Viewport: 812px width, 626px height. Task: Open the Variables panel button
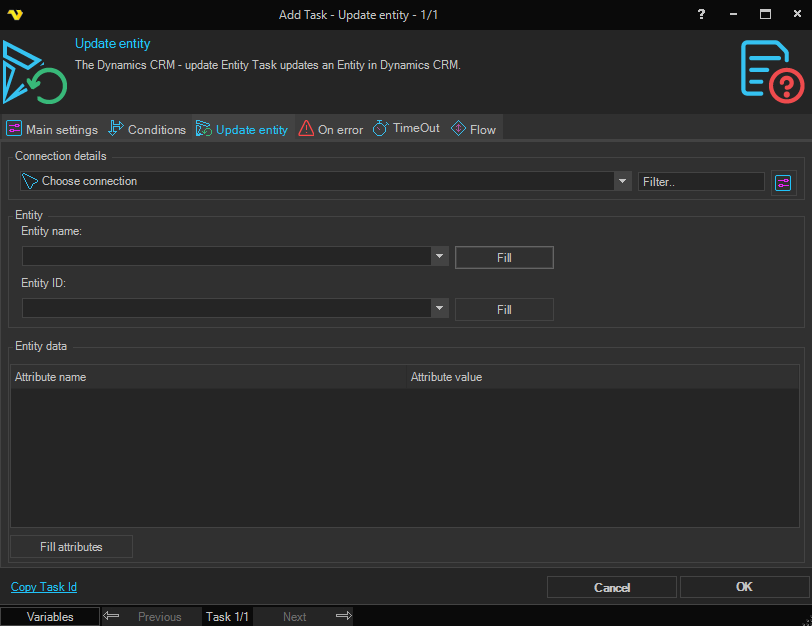(x=50, y=617)
